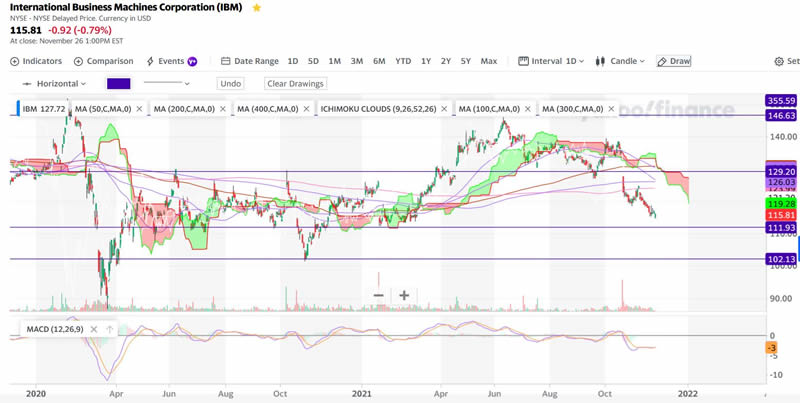
Task: Click the yellow favorite star beside IBM
Action: tap(257, 8)
